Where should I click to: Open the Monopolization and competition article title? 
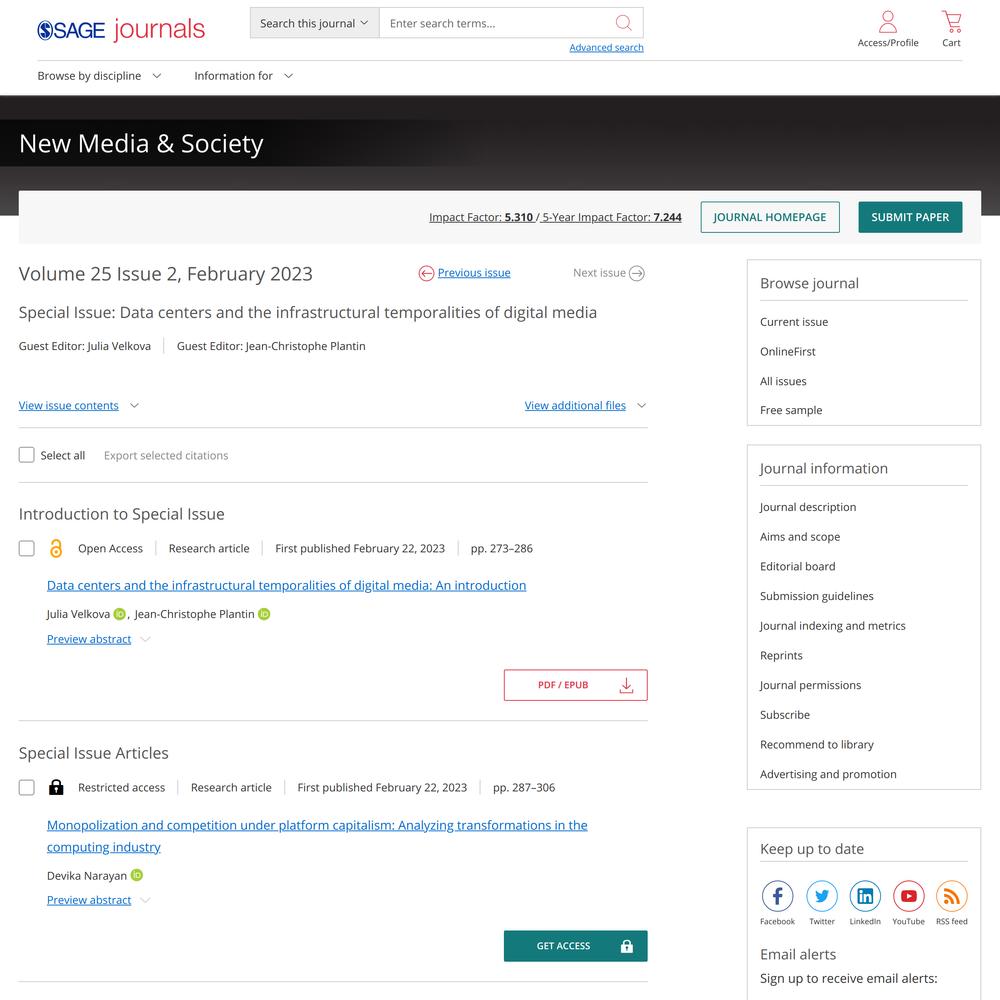pyautogui.click(x=317, y=836)
